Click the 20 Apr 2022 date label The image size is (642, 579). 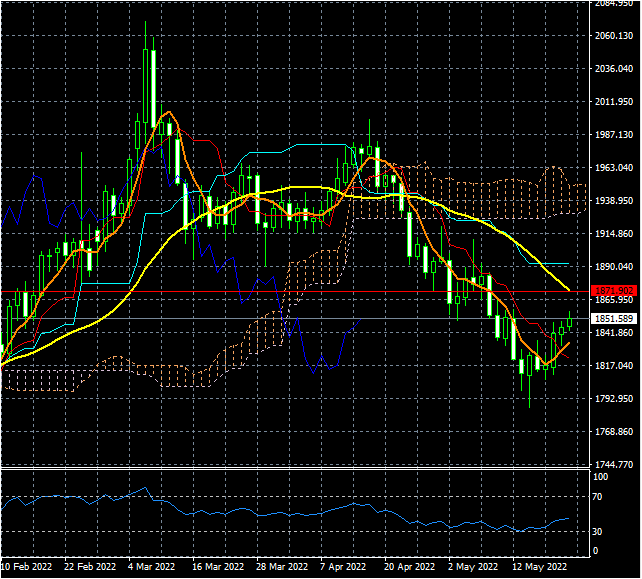click(409, 567)
